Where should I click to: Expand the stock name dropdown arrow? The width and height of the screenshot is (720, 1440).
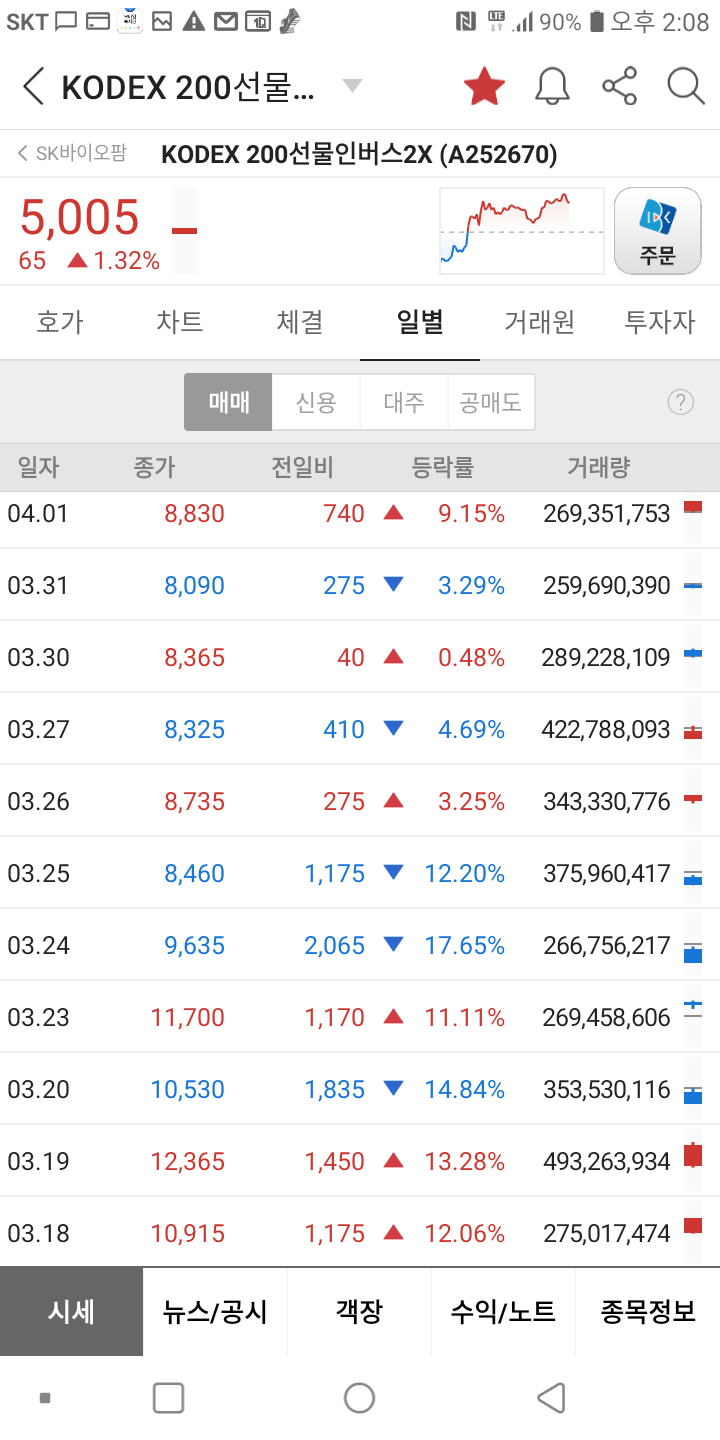[352, 86]
